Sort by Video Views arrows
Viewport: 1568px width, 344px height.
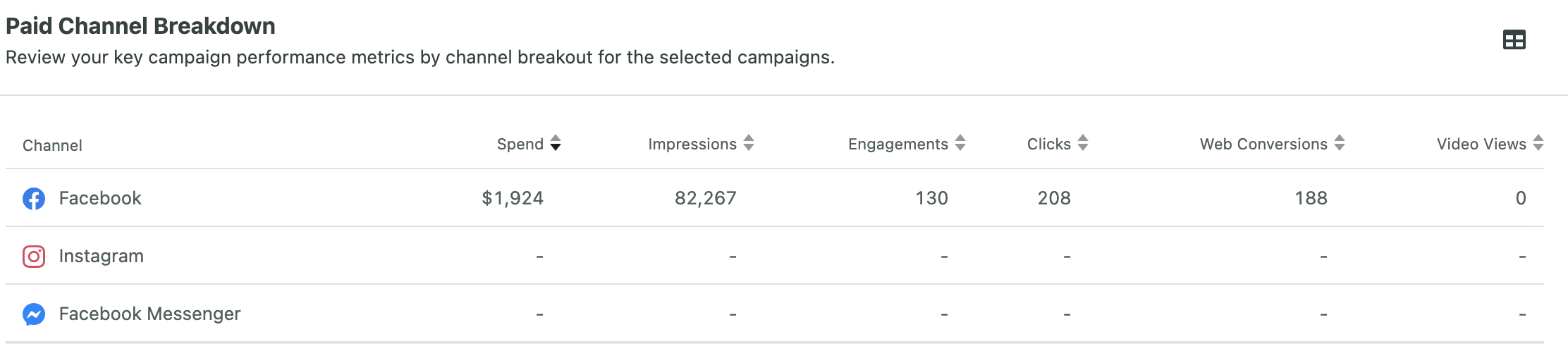[1538, 143]
